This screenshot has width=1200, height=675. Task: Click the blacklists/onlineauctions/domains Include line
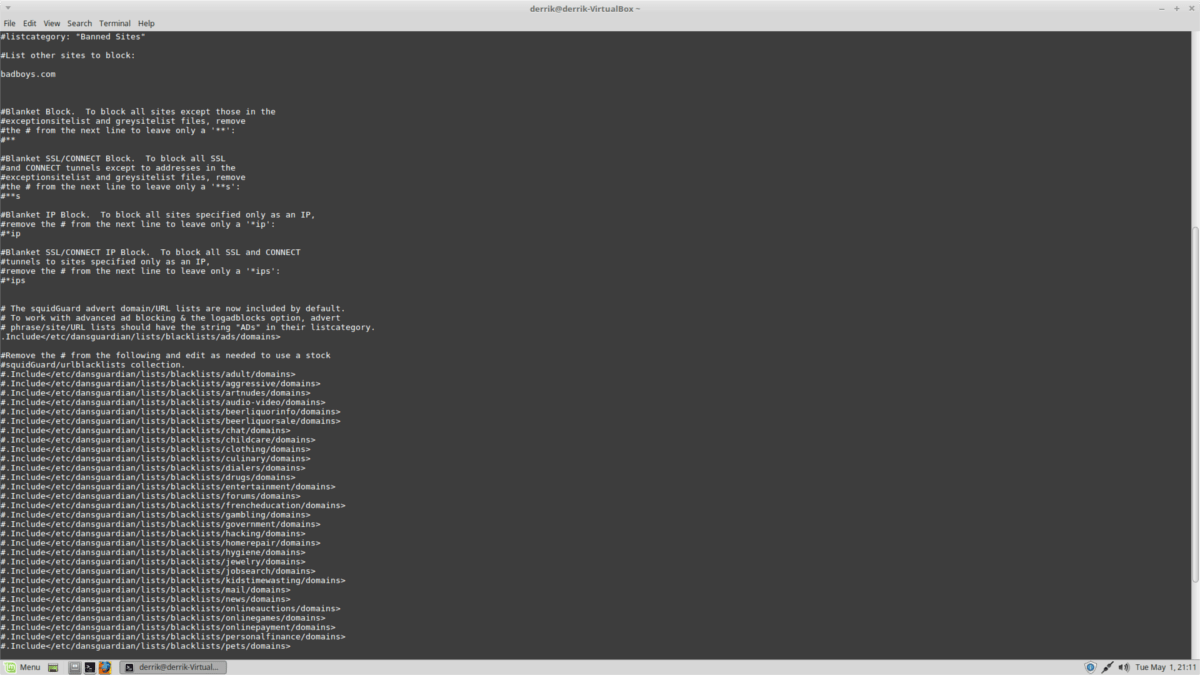point(170,608)
